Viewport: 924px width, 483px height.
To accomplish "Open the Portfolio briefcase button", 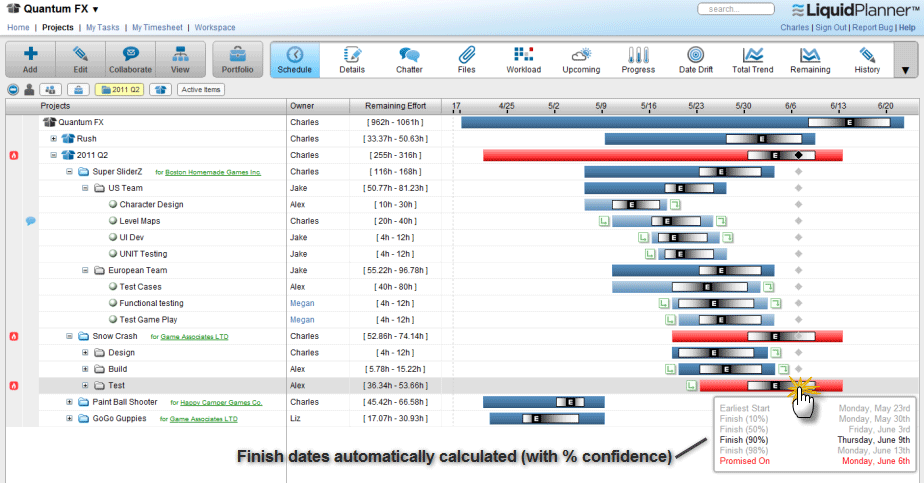I will tap(237, 59).
